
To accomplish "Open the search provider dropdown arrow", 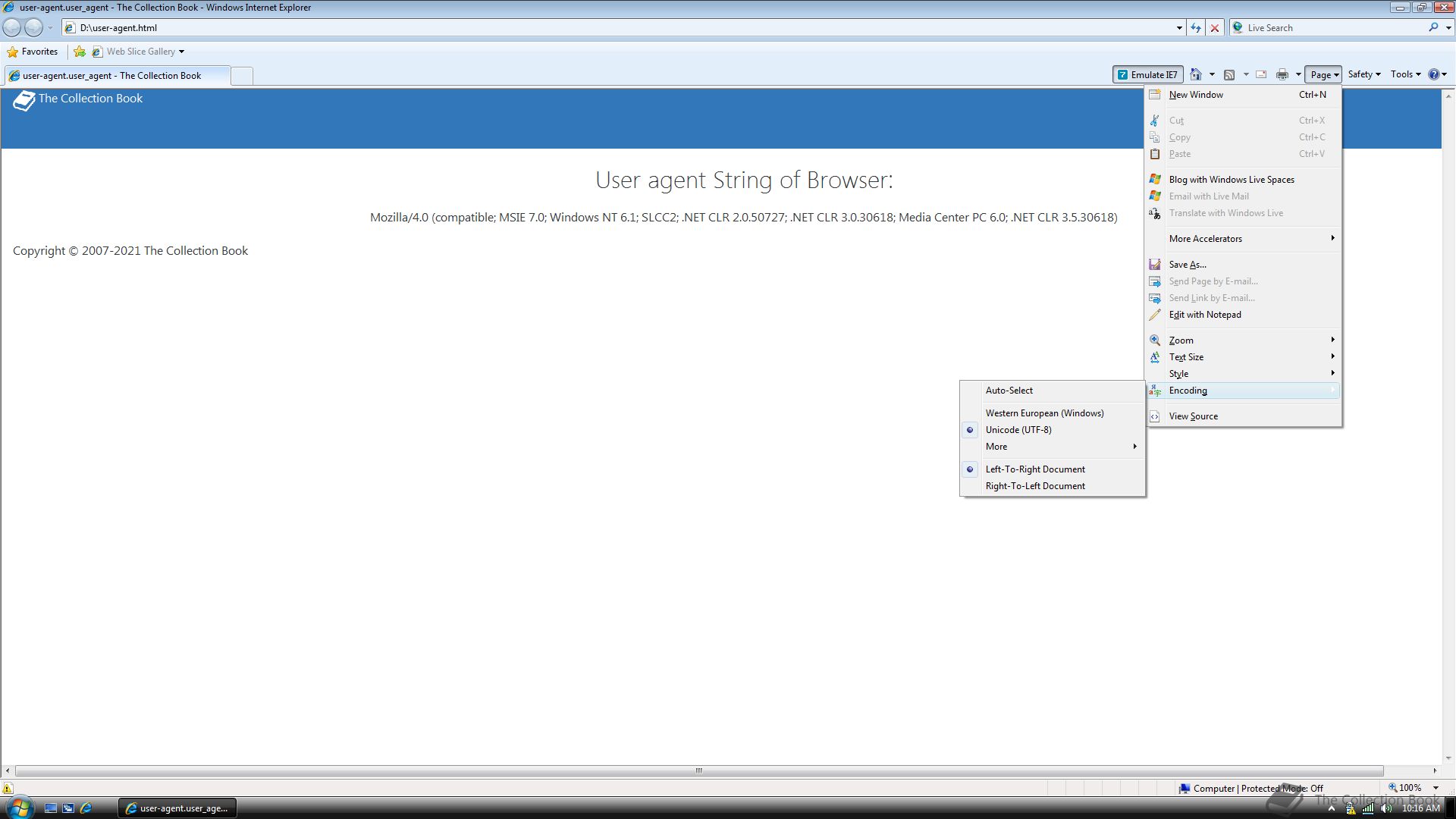I will [x=1448, y=28].
